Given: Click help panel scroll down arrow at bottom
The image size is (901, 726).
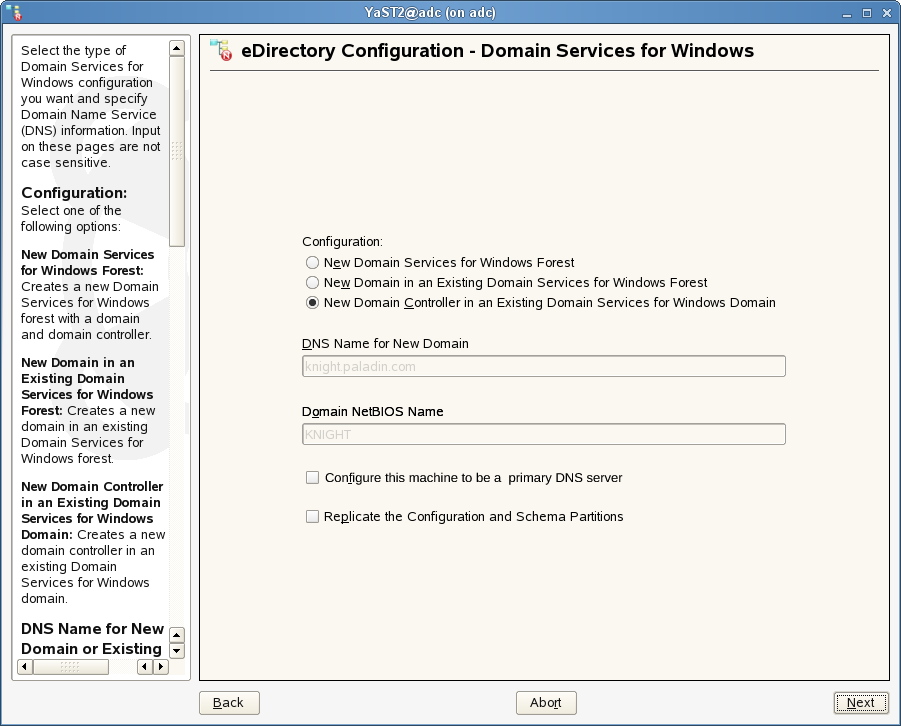Looking at the screenshot, I should (x=177, y=651).
